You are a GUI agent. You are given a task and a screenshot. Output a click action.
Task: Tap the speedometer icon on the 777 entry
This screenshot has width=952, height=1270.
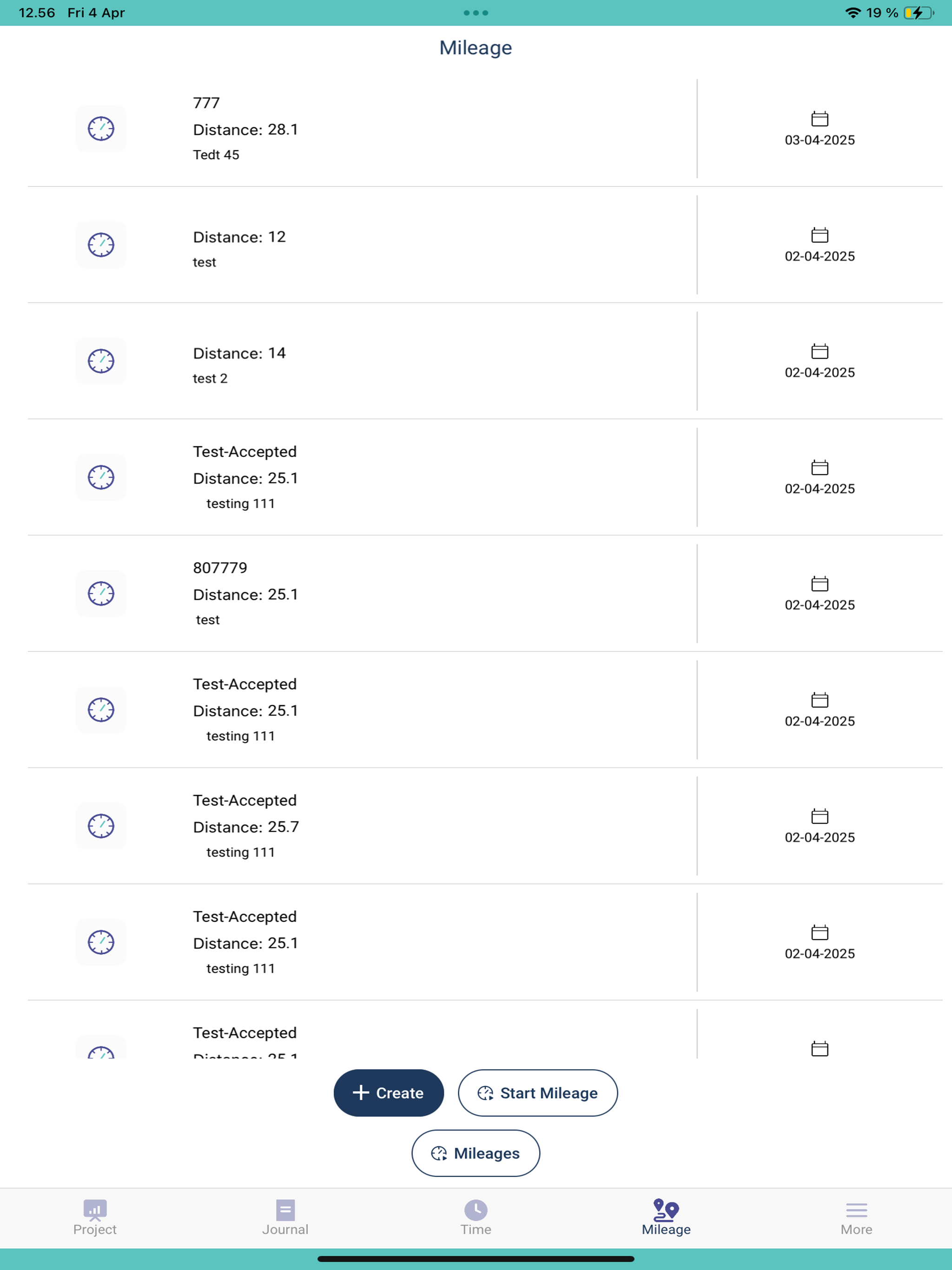tap(100, 129)
